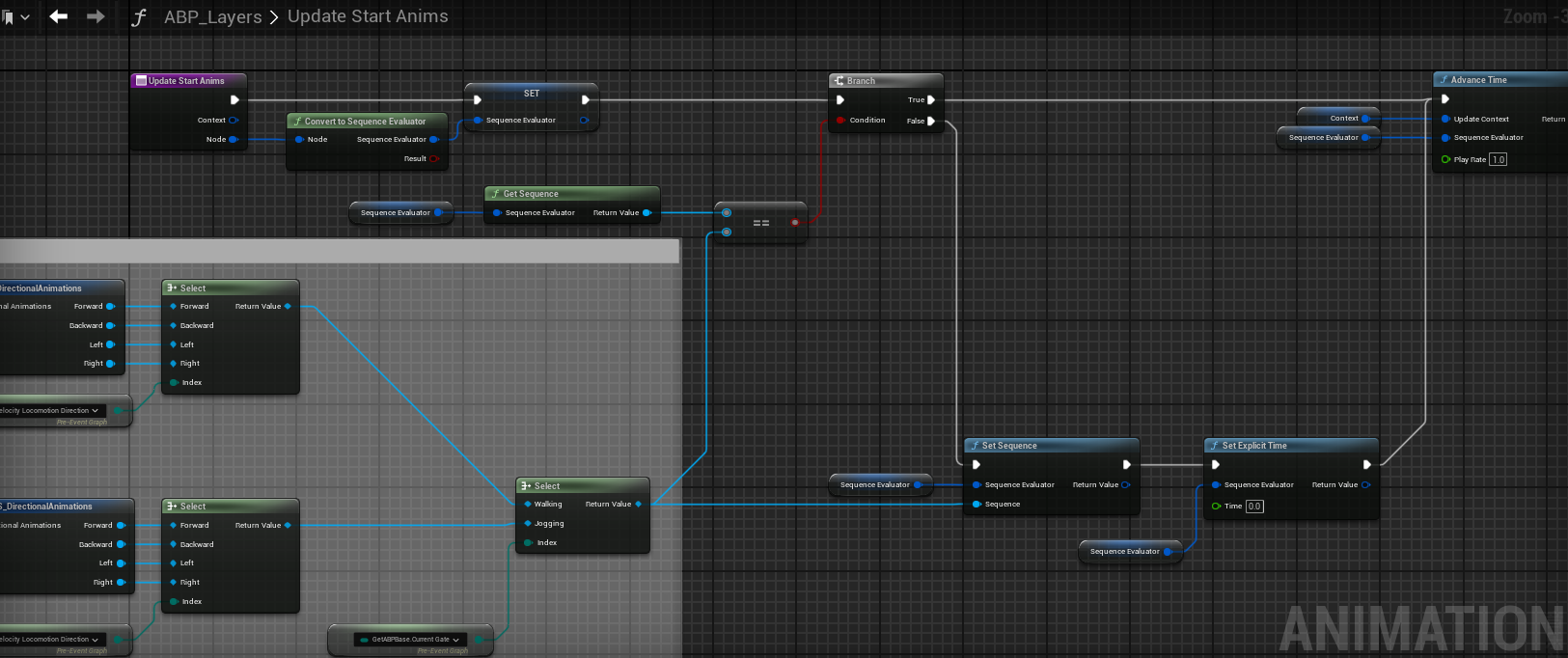The width and height of the screenshot is (1568, 658).
Task: Click the Node output pin on Update Start Anims
Action: click(x=234, y=139)
